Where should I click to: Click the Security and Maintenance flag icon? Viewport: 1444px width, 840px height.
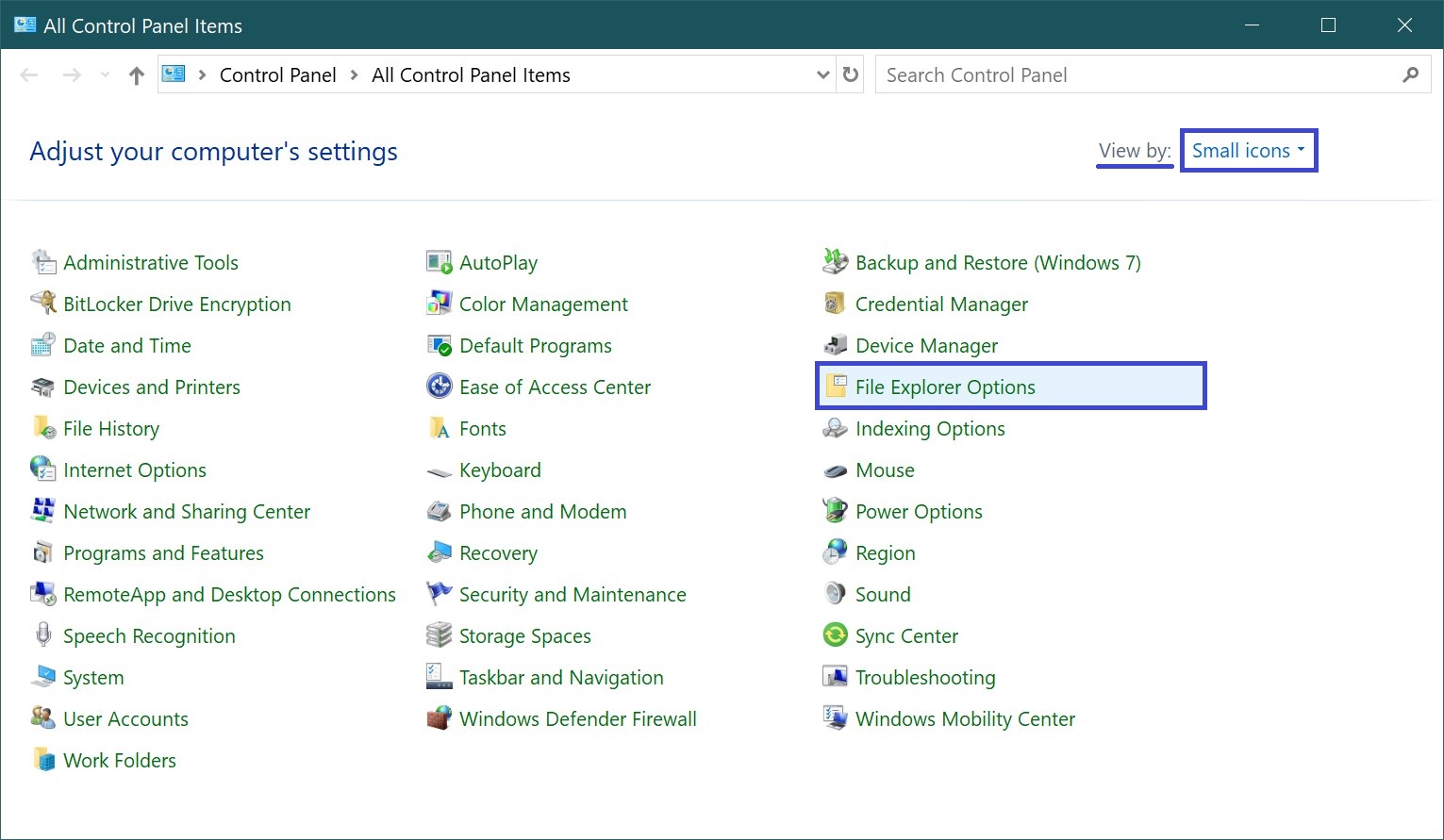coord(440,594)
